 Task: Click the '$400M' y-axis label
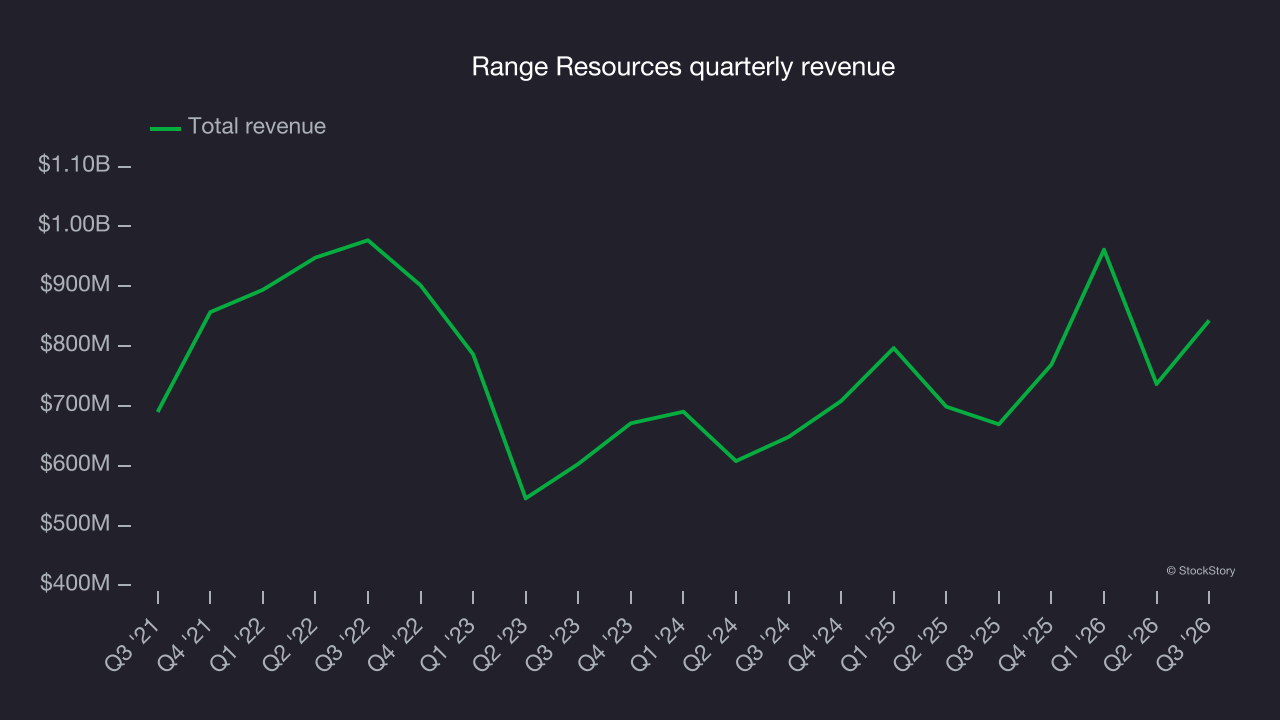75,583
